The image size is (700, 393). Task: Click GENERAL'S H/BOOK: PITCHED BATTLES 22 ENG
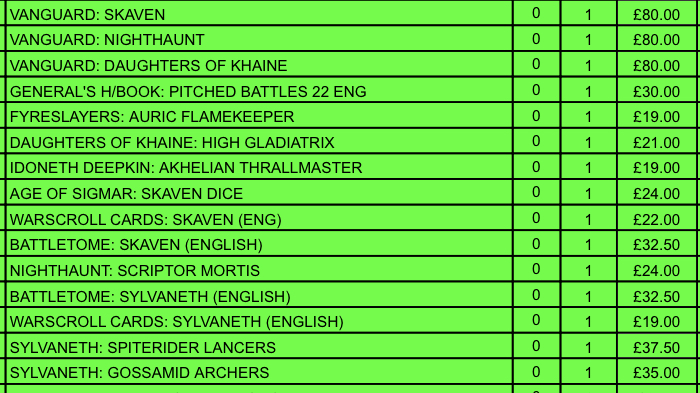coord(188,92)
